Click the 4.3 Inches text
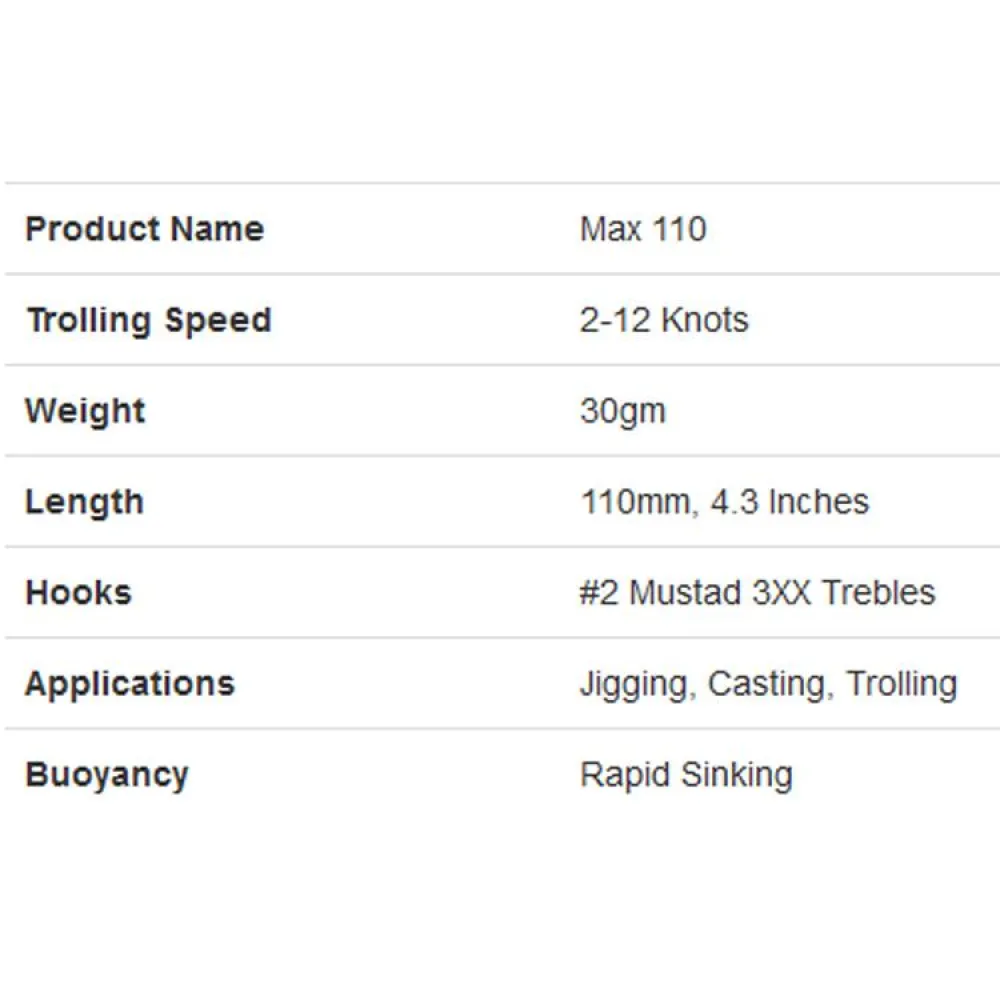The height and width of the screenshot is (1000, 1000). pyautogui.click(x=789, y=502)
